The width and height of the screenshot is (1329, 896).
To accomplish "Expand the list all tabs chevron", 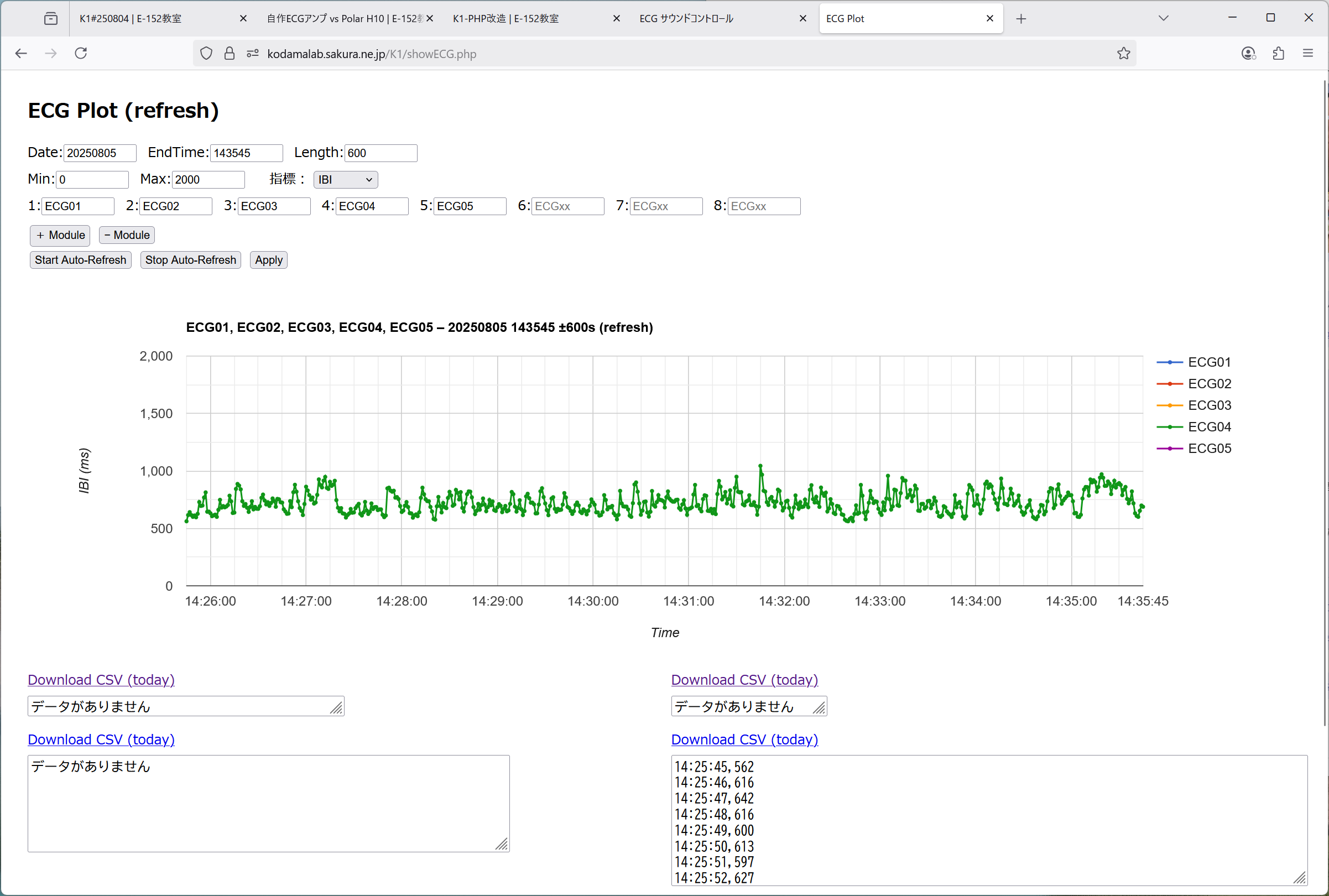I will coord(1163,18).
